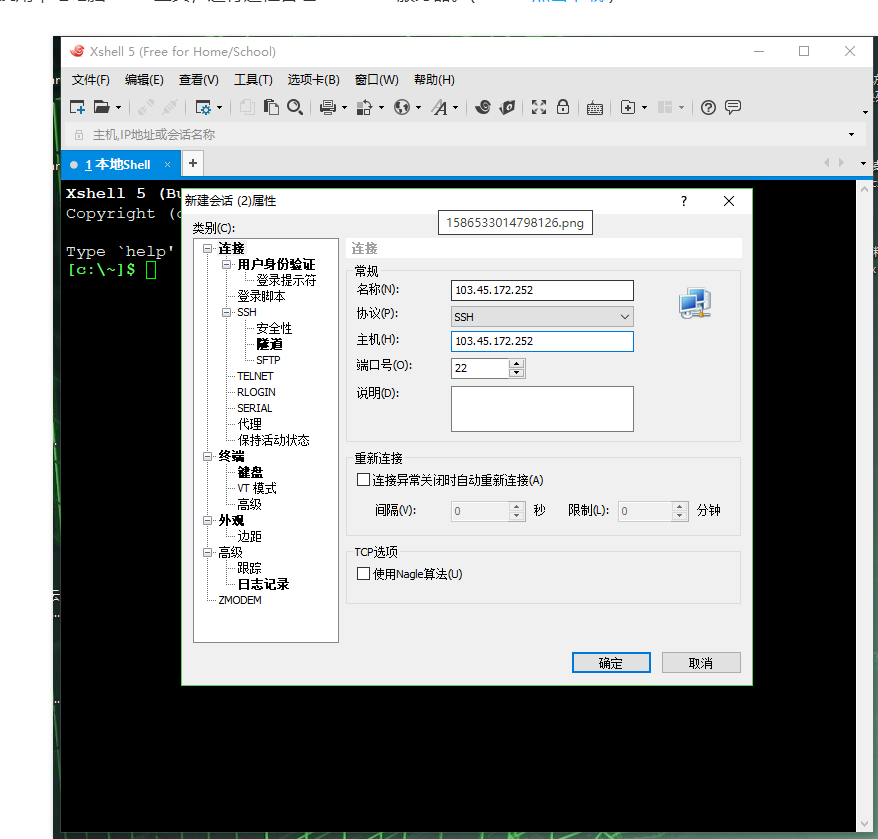The width and height of the screenshot is (878, 839).
Task: Collapse the SSH tree node
Action: pos(224,313)
